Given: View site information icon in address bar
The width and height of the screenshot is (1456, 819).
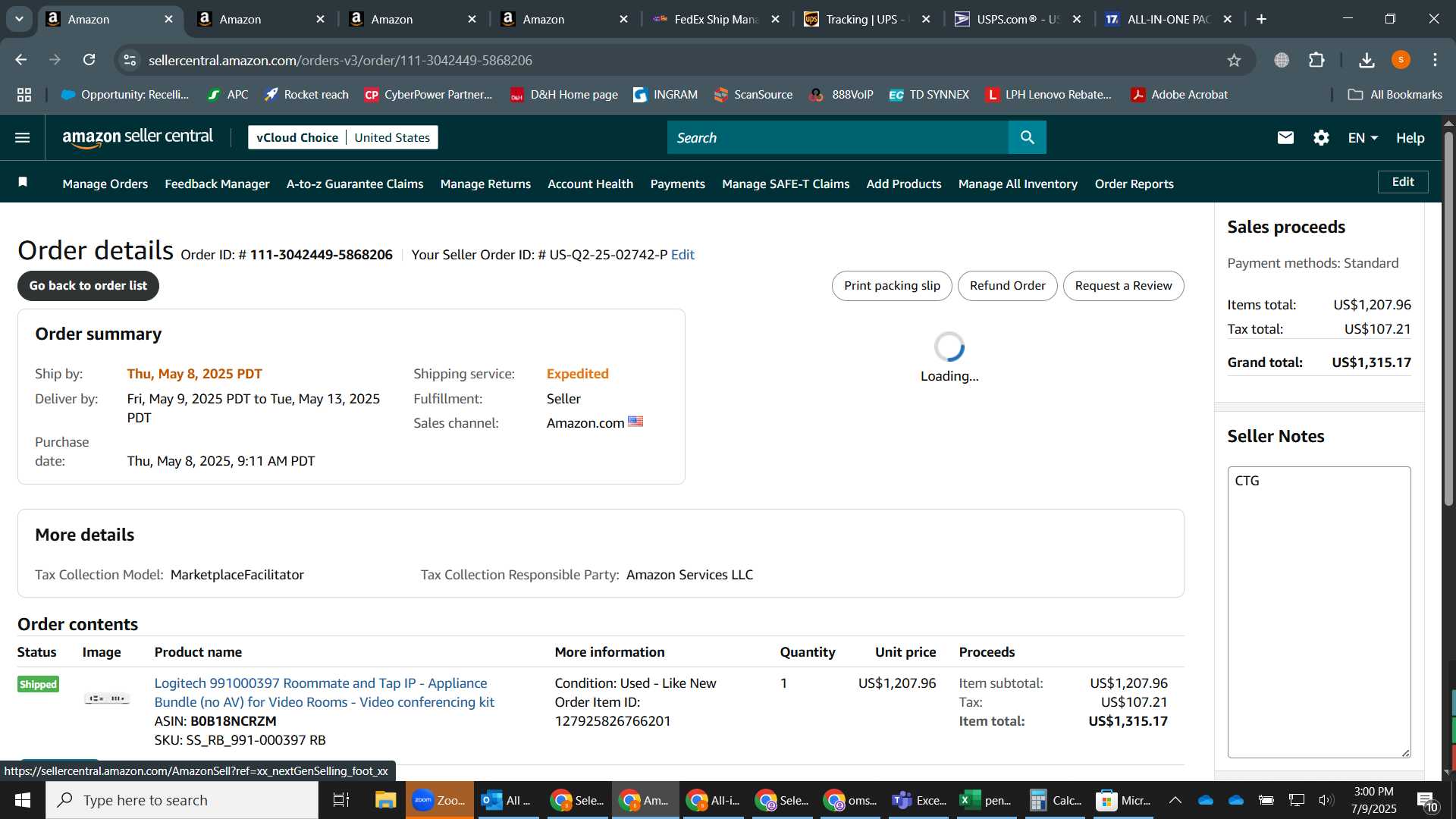Looking at the screenshot, I should click(x=130, y=60).
